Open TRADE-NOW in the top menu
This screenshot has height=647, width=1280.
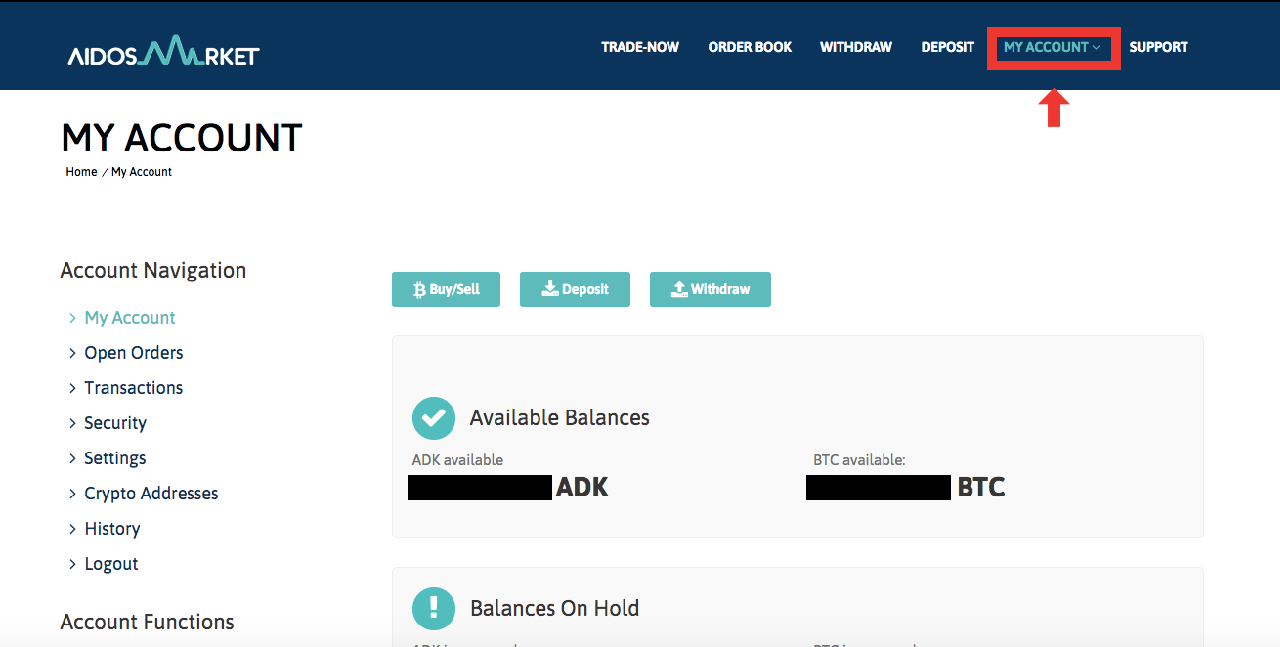pos(640,47)
